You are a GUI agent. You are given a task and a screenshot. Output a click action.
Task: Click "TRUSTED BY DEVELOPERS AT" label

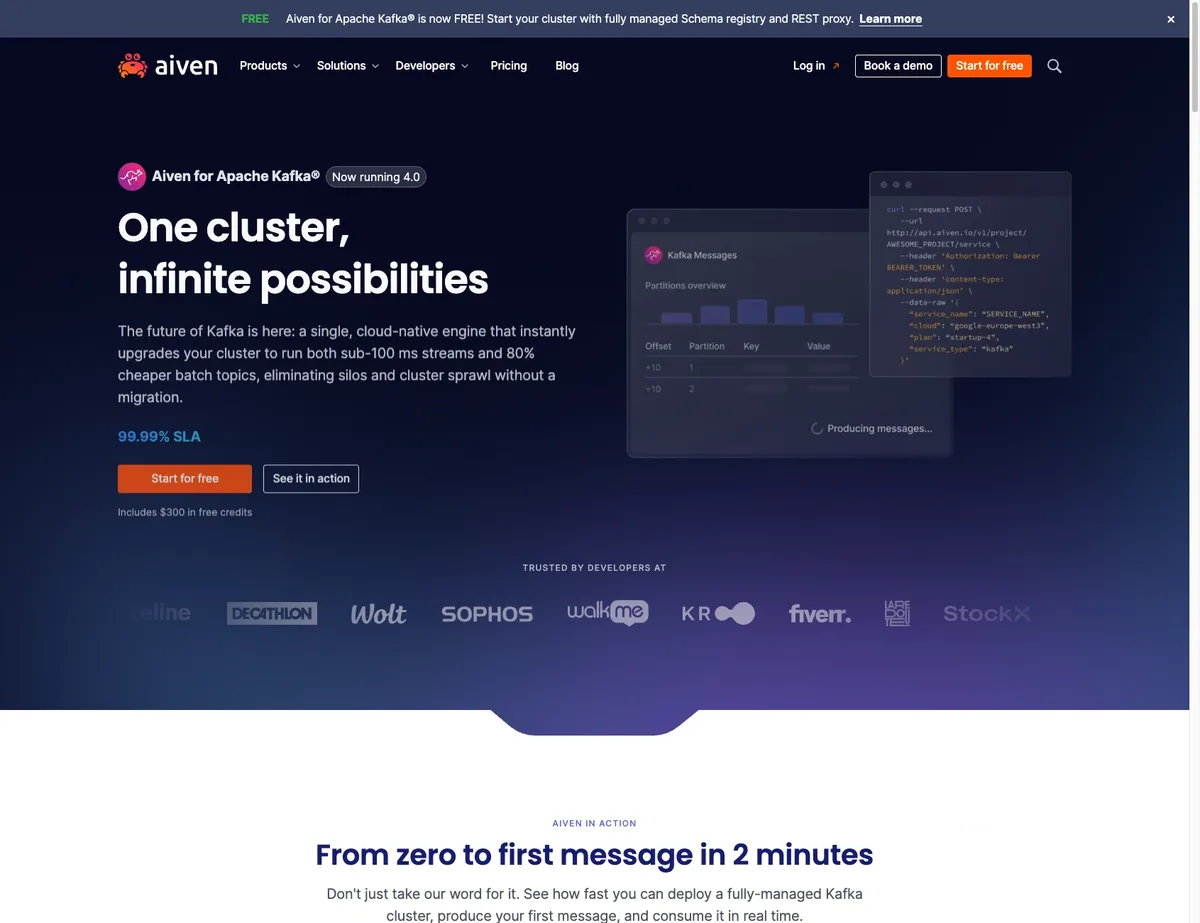[594, 568]
